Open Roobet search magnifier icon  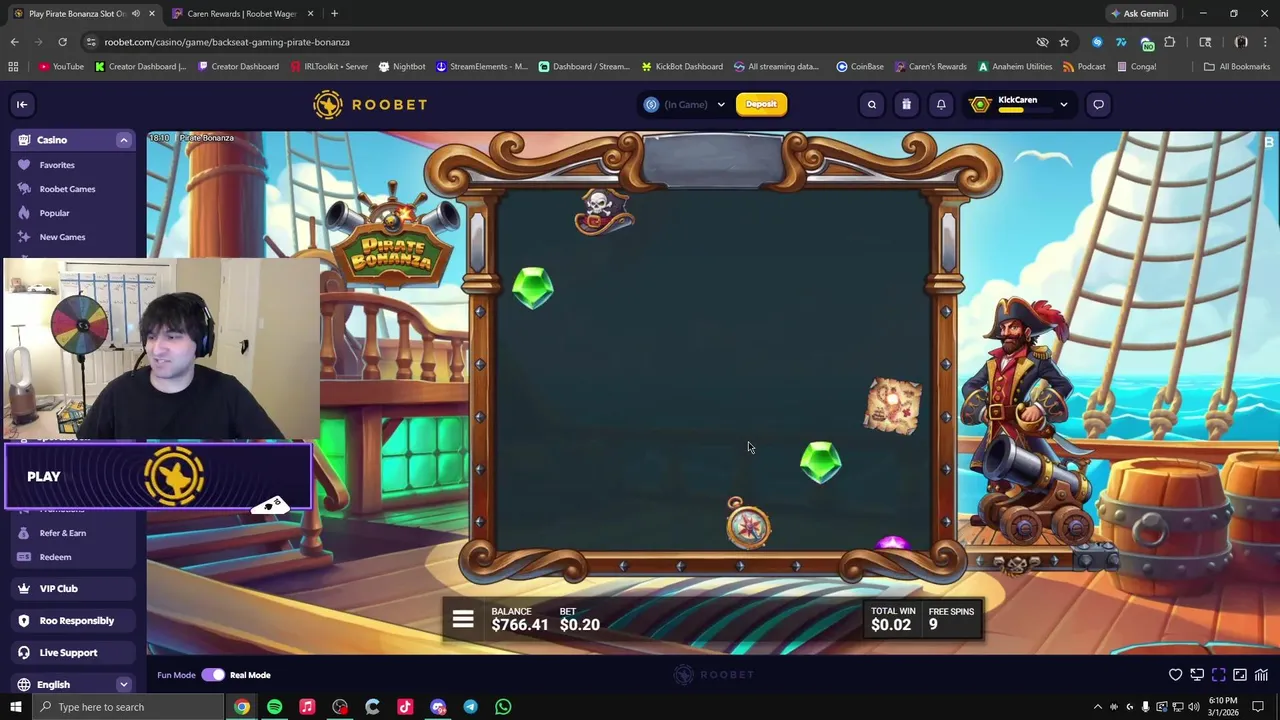[x=872, y=104]
